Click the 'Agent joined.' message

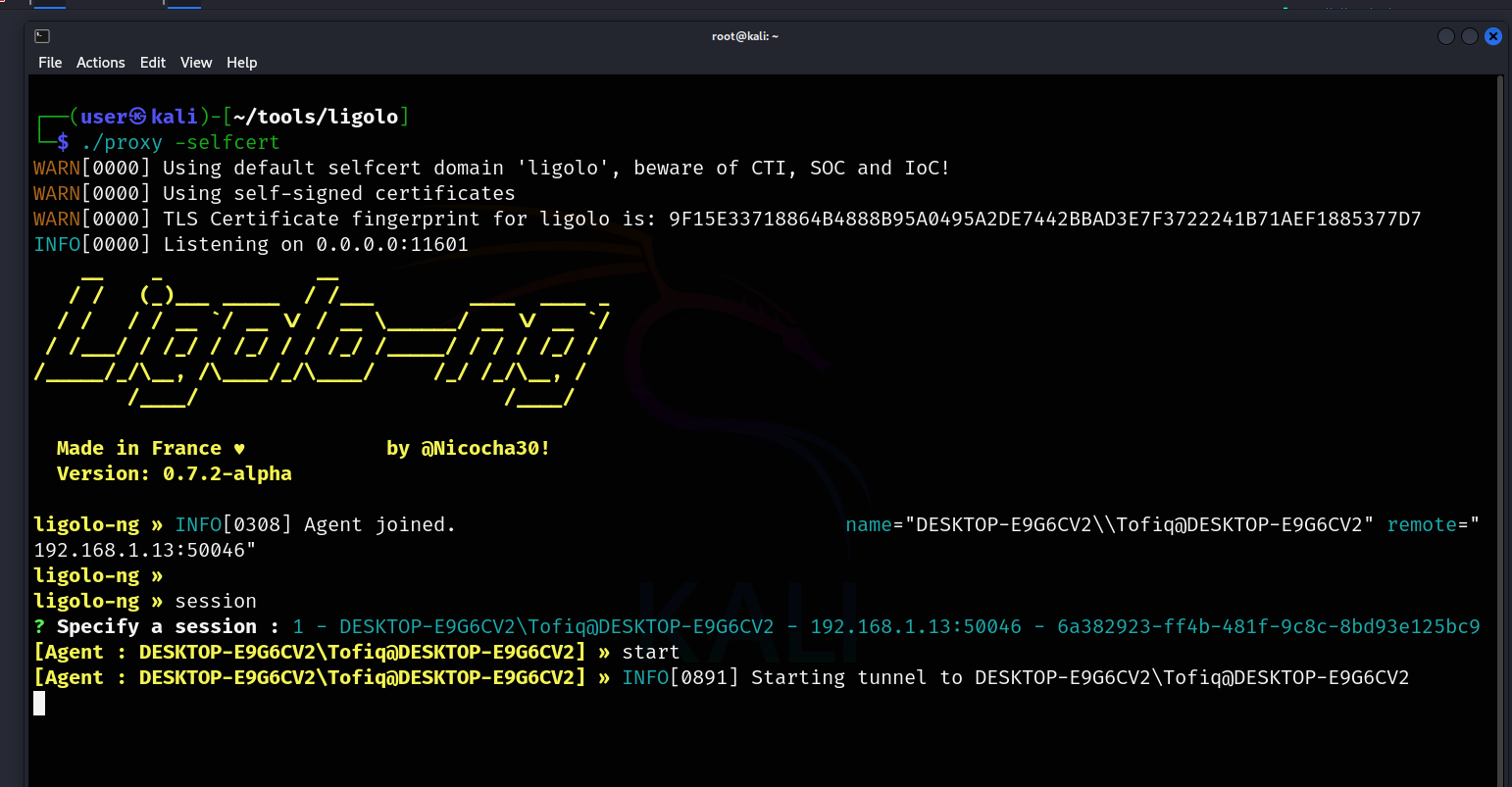point(380,524)
